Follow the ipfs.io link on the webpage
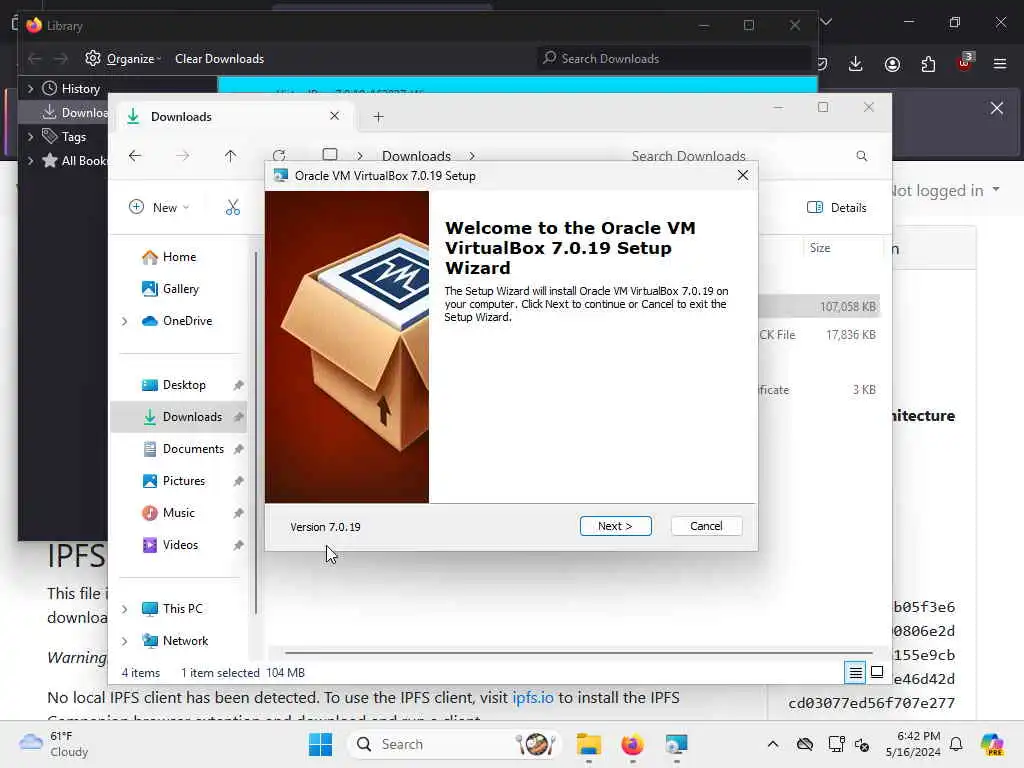 coord(533,697)
